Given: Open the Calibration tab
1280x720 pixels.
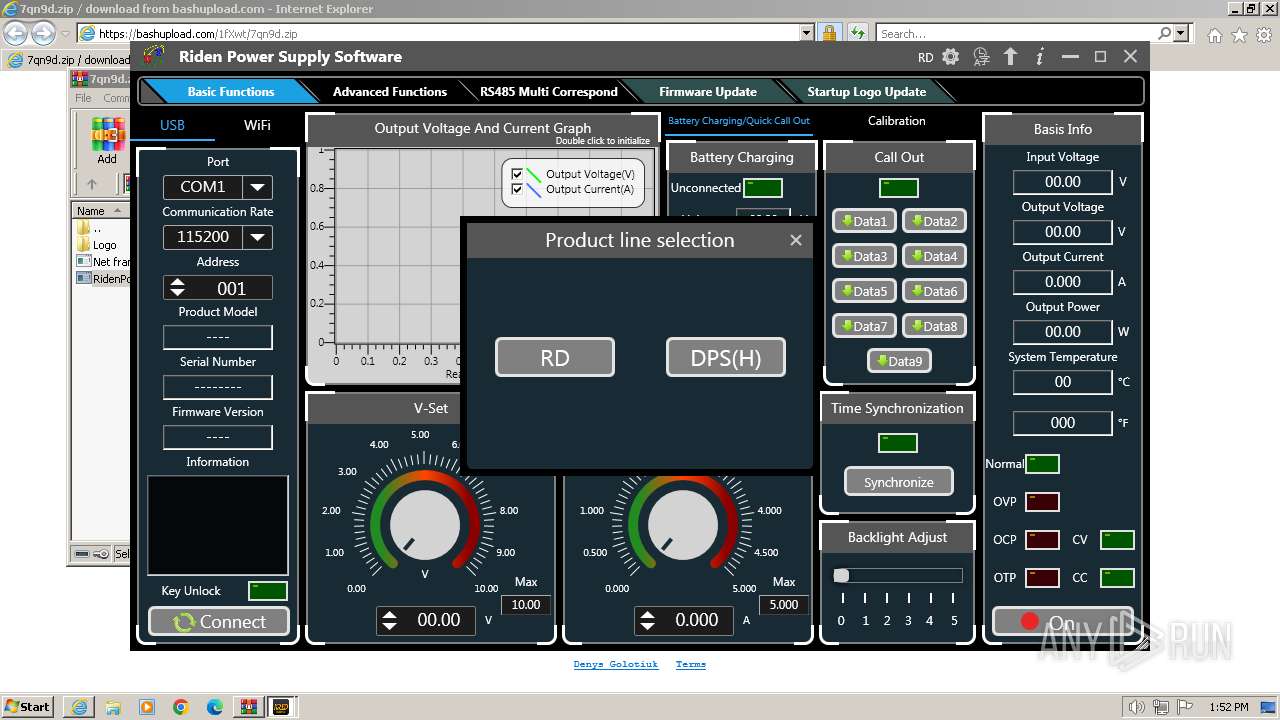Looking at the screenshot, I should [x=896, y=121].
